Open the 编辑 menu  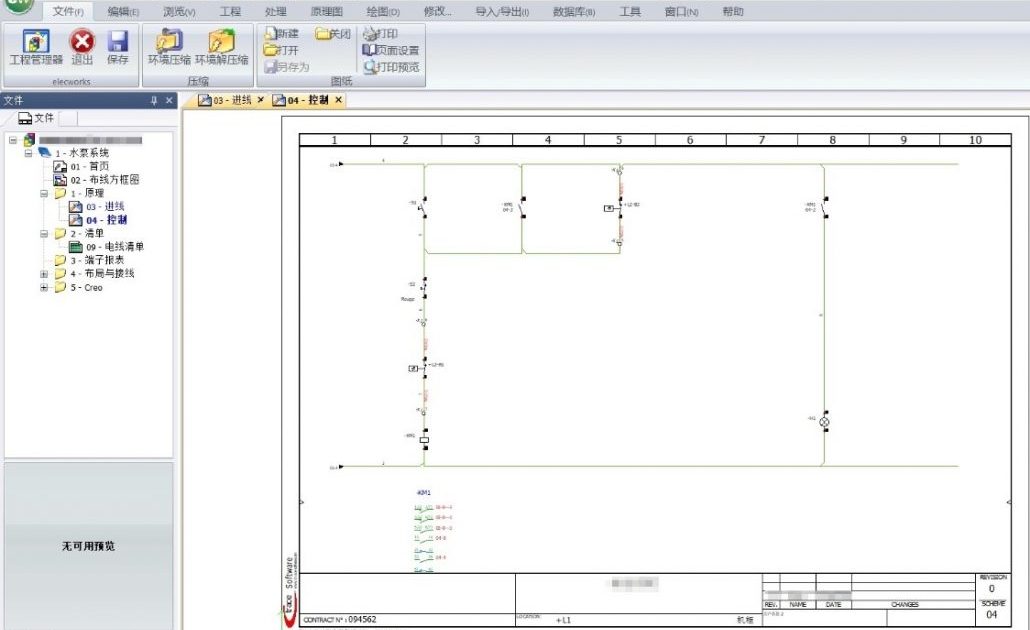coord(123,11)
